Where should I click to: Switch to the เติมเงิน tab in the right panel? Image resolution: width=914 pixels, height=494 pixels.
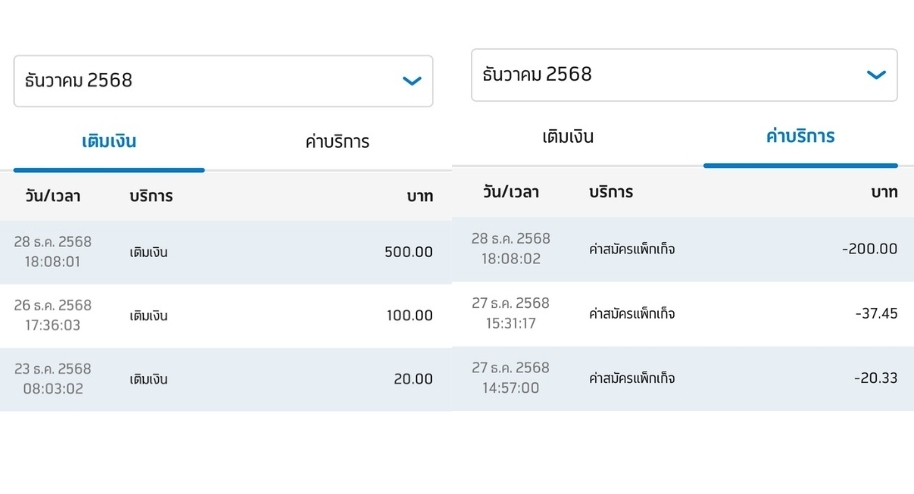coord(568,137)
